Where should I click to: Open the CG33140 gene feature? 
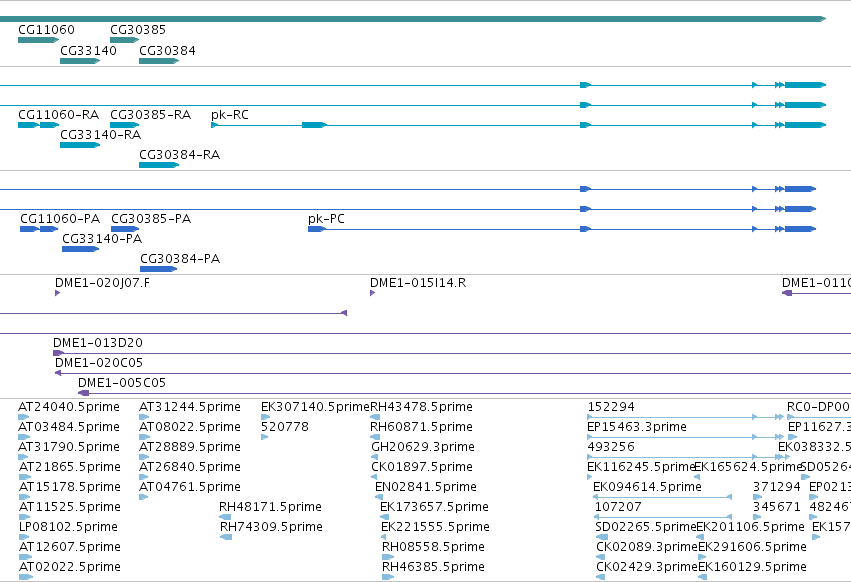(80, 61)
